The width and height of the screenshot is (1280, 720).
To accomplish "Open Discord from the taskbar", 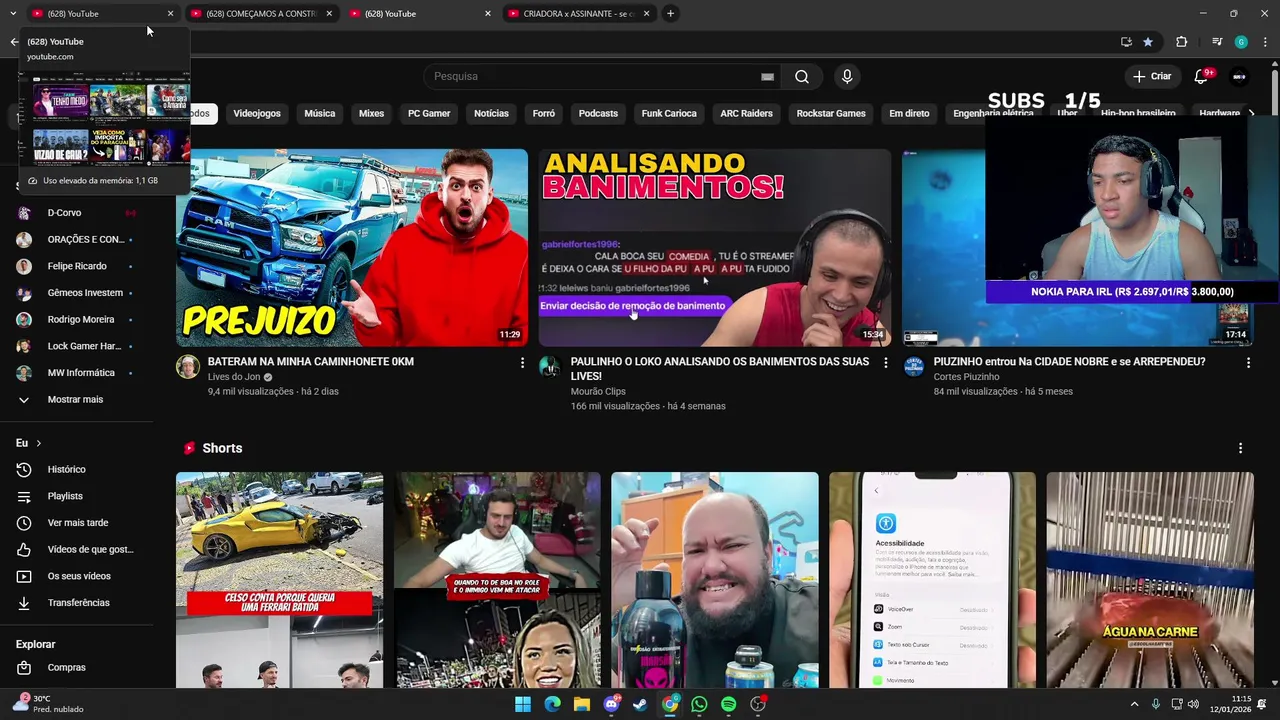I will [611, 704].
